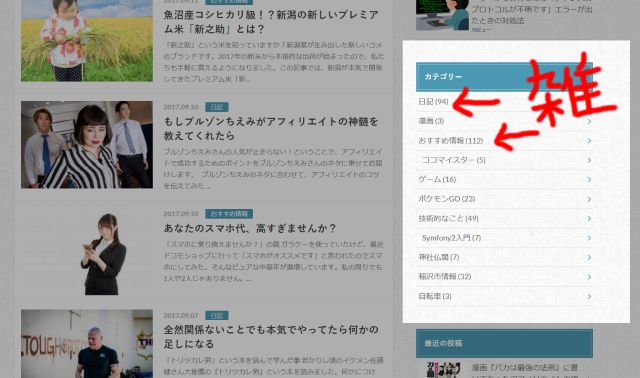Open article 新之助 premium rice title
640x378 pixels.
click(x=271, y=22)
